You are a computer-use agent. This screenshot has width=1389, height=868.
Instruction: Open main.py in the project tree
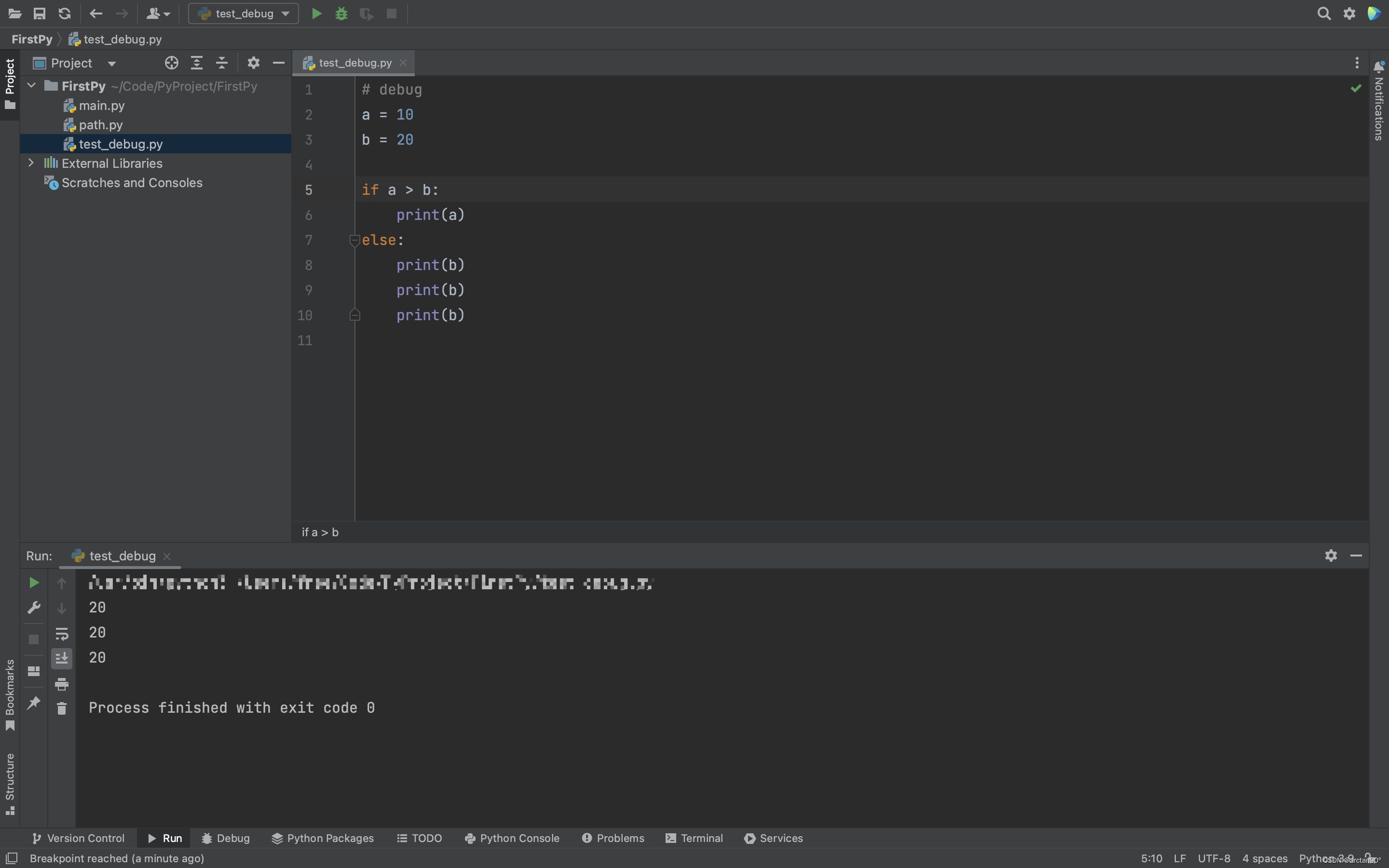(101, 106)
